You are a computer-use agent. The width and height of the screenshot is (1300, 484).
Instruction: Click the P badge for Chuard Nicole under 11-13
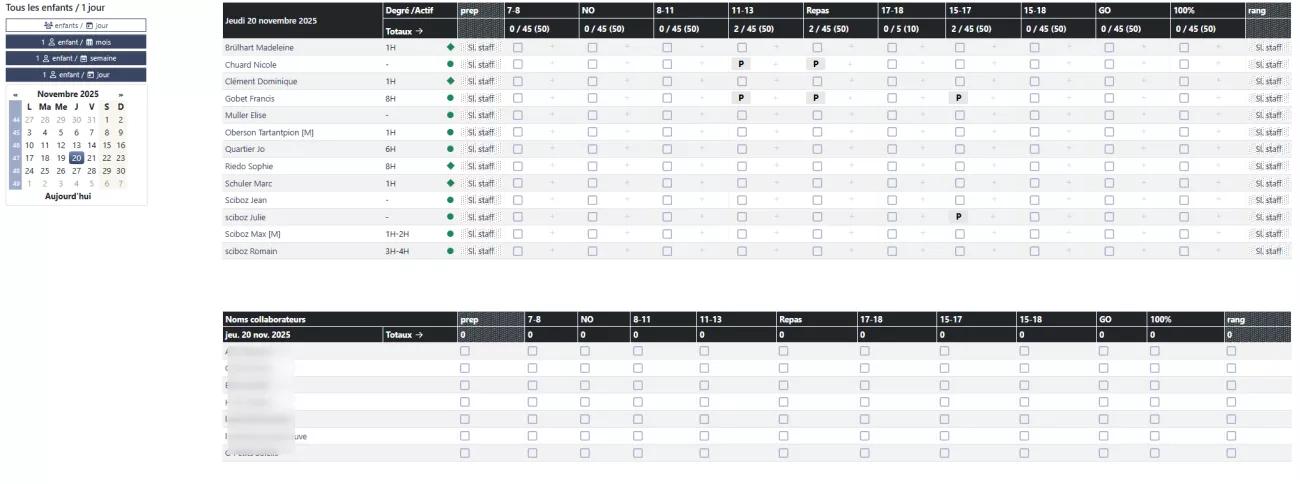point(741,64)
